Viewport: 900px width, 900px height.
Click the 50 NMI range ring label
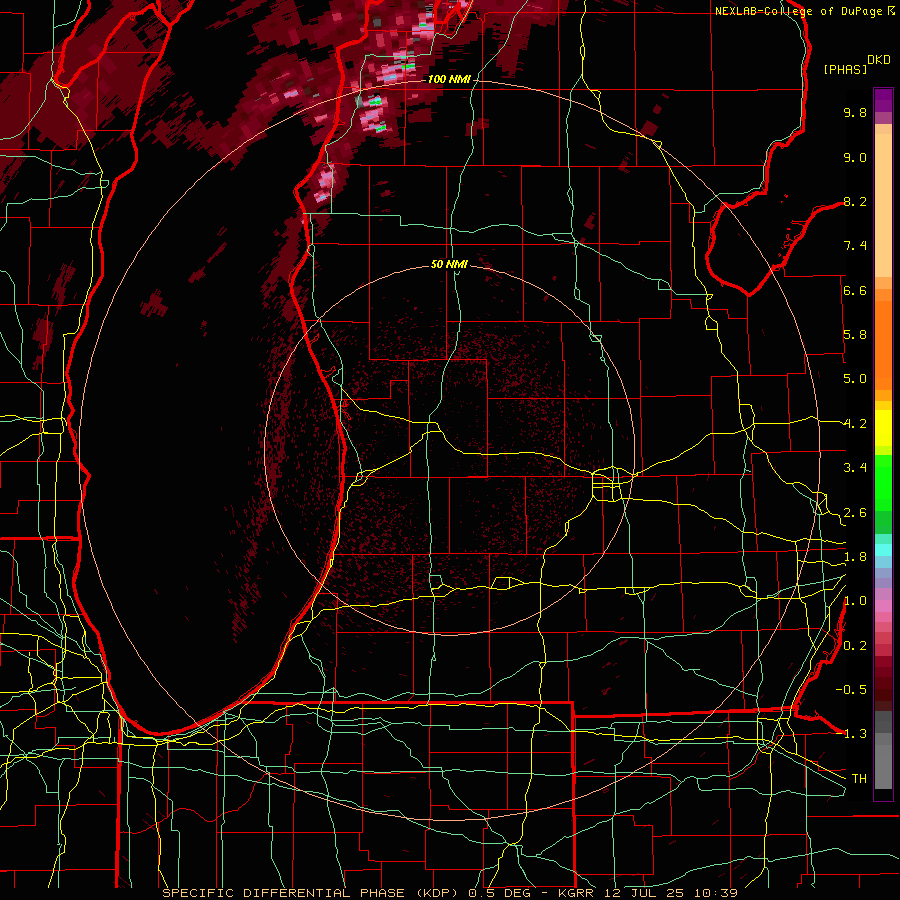pyautogui.click(x=449, y=264)
